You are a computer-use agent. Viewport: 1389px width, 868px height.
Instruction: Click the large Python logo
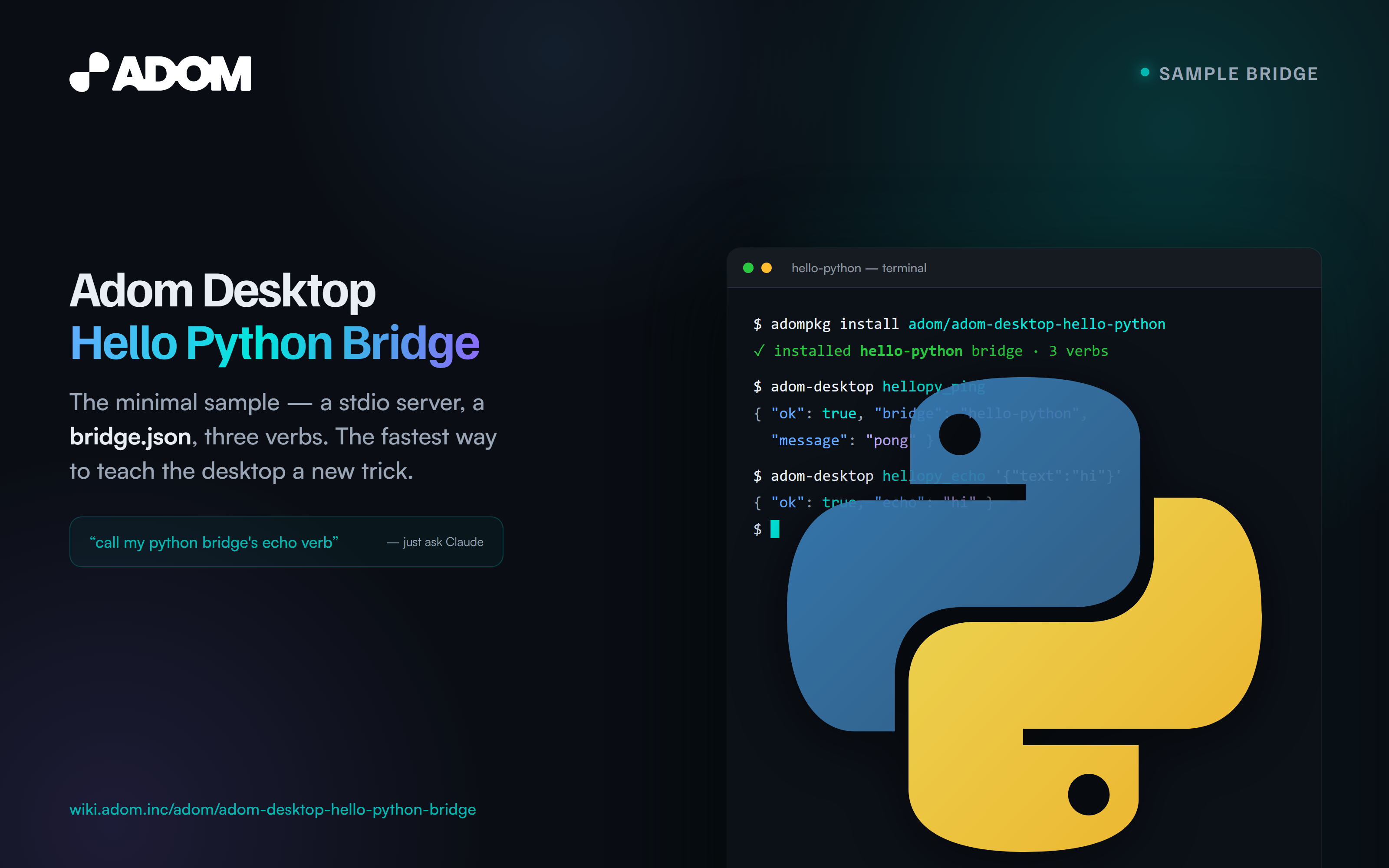[1024, 614]
